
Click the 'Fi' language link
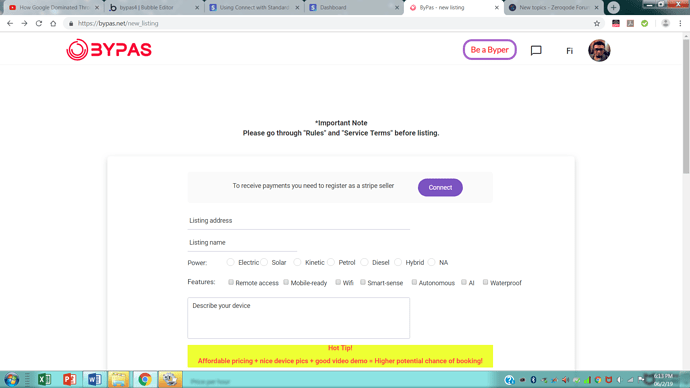tap(569, 51)
